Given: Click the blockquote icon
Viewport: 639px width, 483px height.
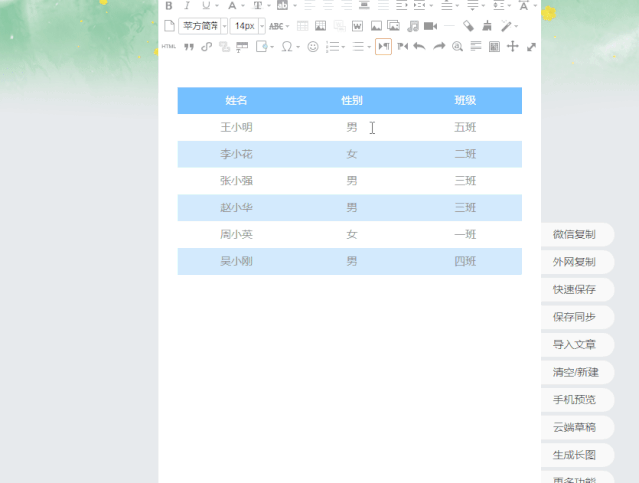Looking at the screenshot, I should (x=189, y=46).
